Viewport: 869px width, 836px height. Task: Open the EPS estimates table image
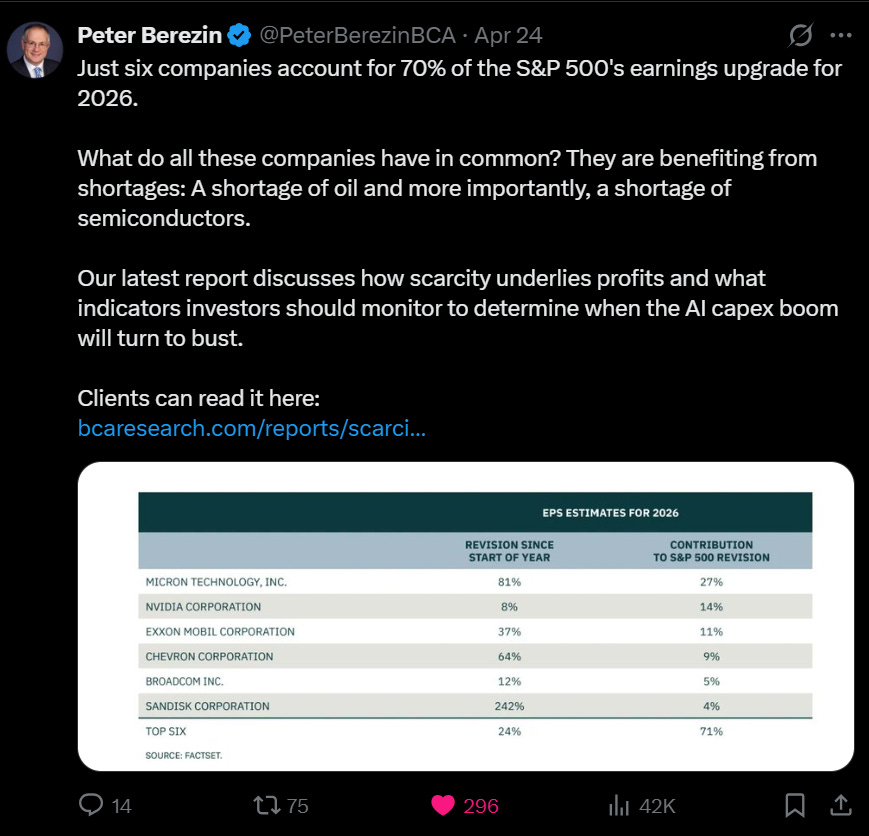pos(466,616)
